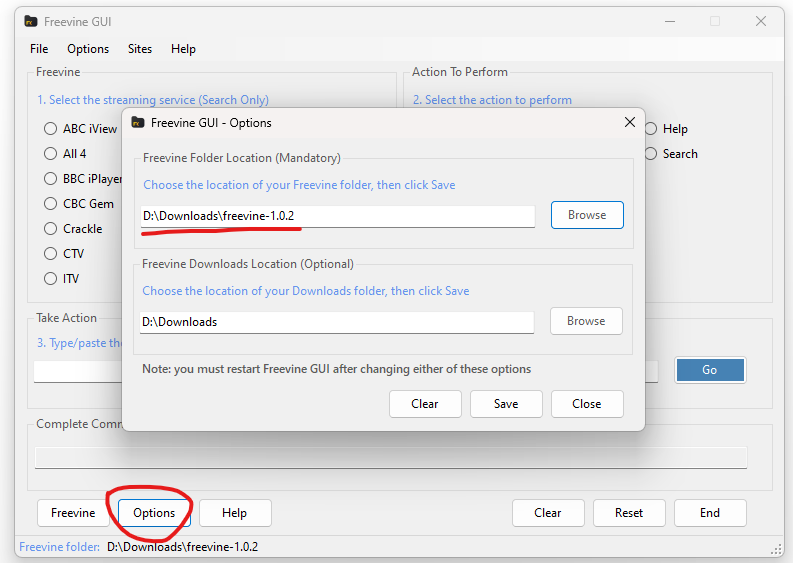Click the status bar Freevine folder path
The height and width of the screenshot is (563, 793).
click(183, 547)
